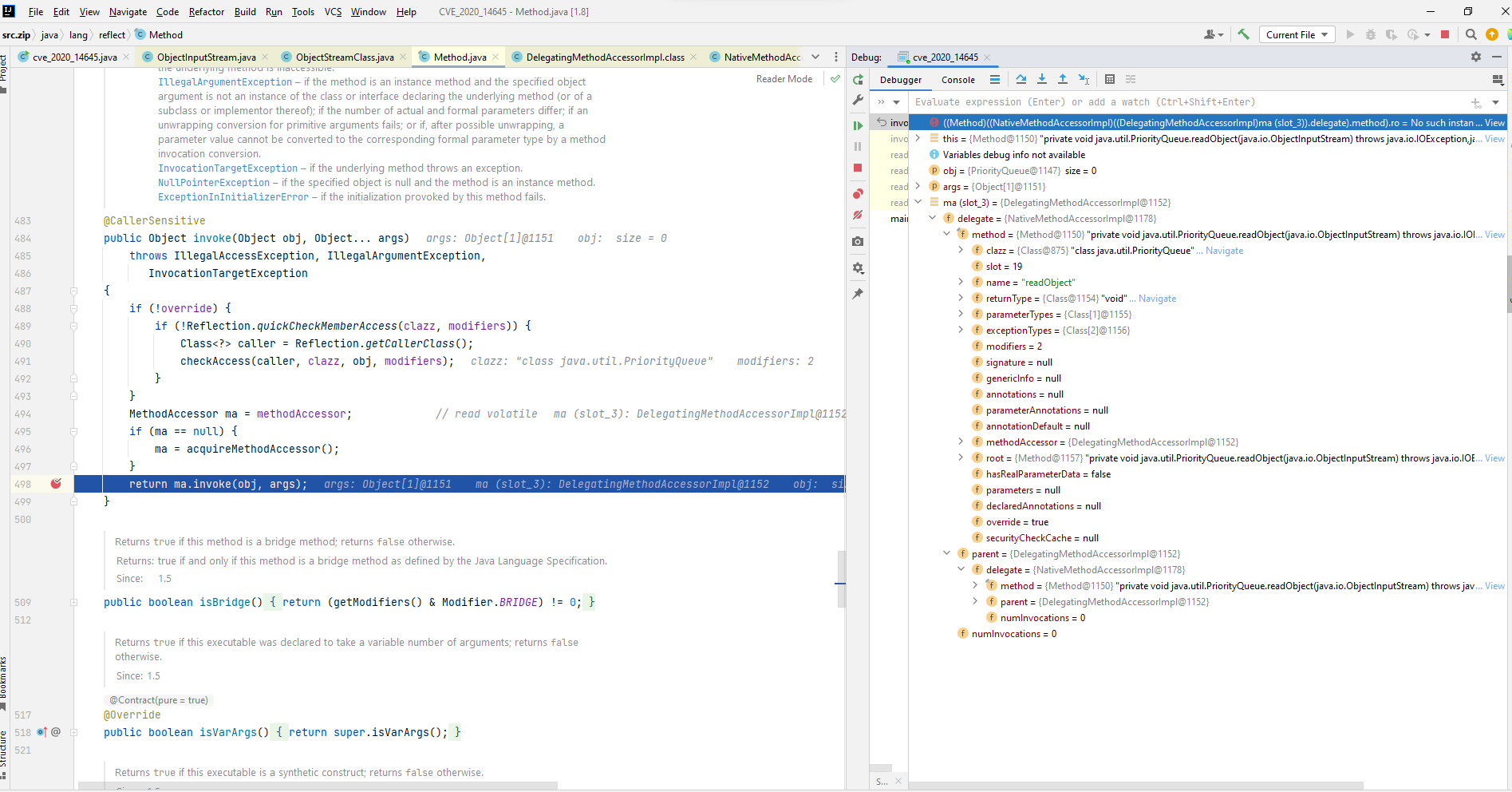Click the orange IDE update arrow icon

tap(1492, 34)
